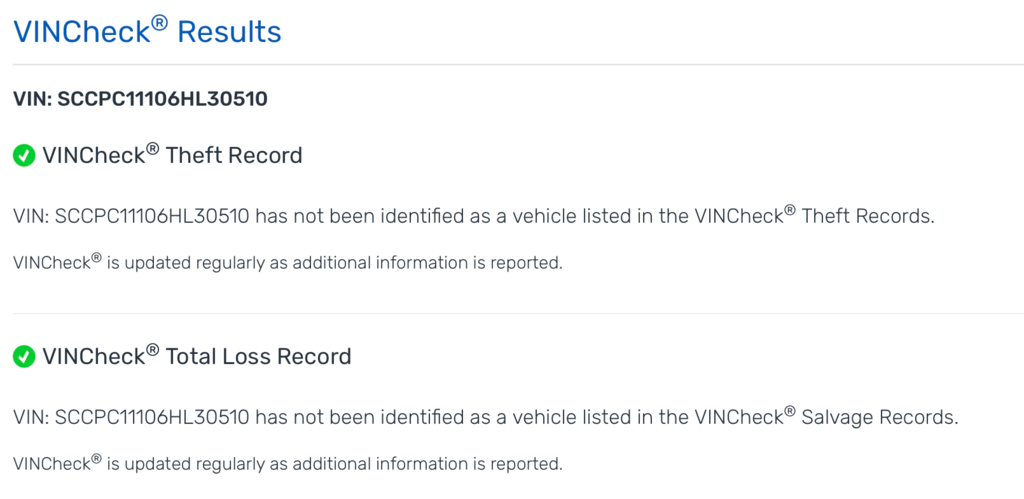
Task: Click the VINCheck Total Loss Record title
Action: (x=196, y=356)
